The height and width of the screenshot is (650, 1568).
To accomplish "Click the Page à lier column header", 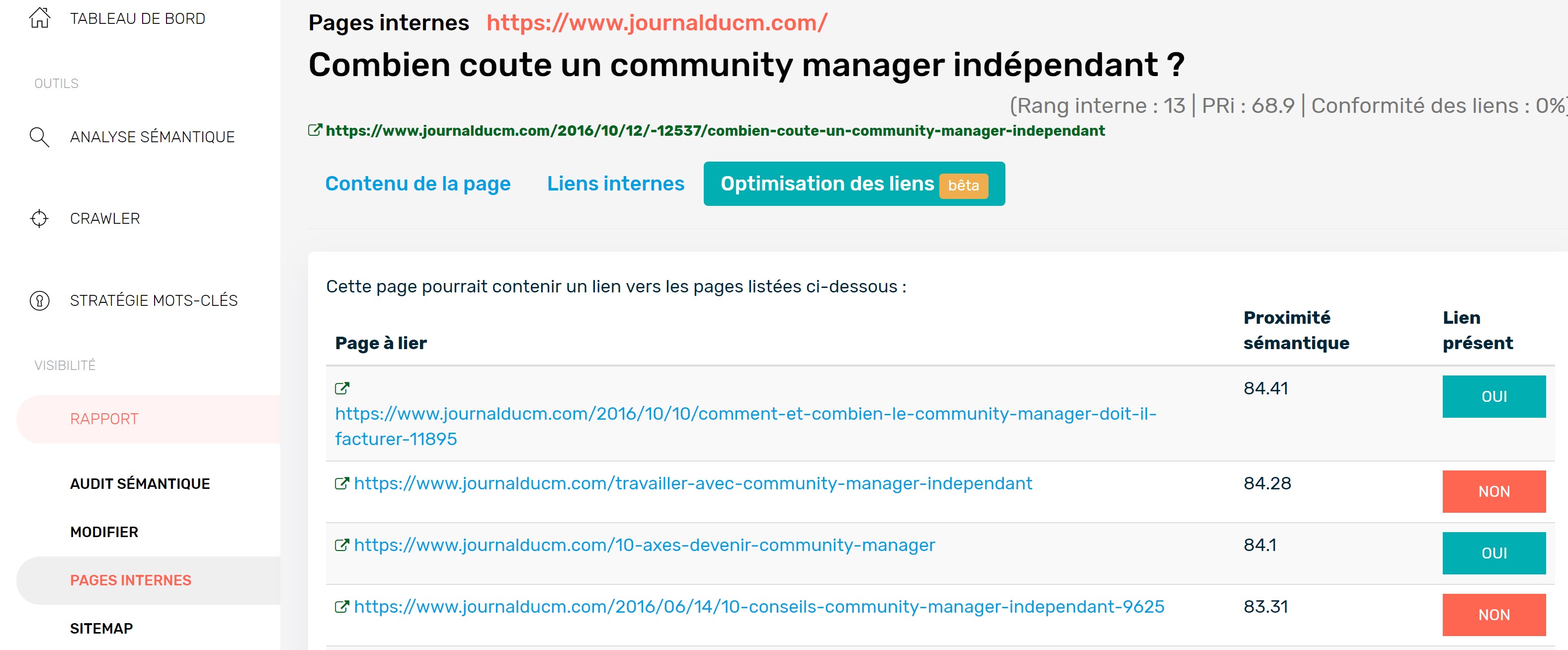I will click(x=381, y=343).
